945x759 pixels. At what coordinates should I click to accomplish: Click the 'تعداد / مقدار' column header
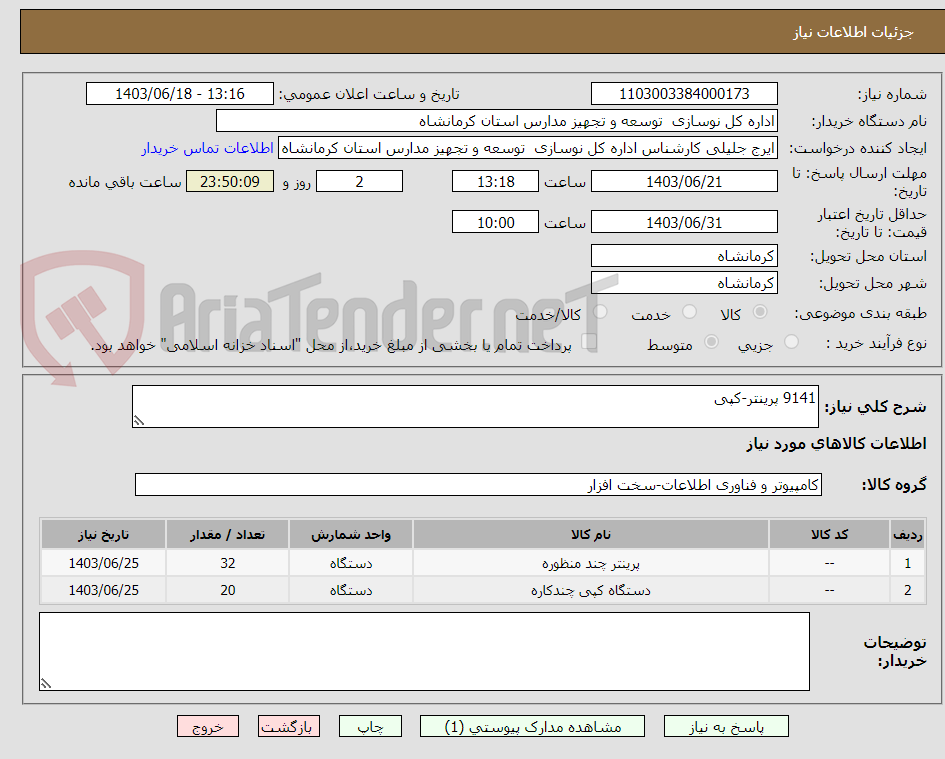tap(227, 535)
